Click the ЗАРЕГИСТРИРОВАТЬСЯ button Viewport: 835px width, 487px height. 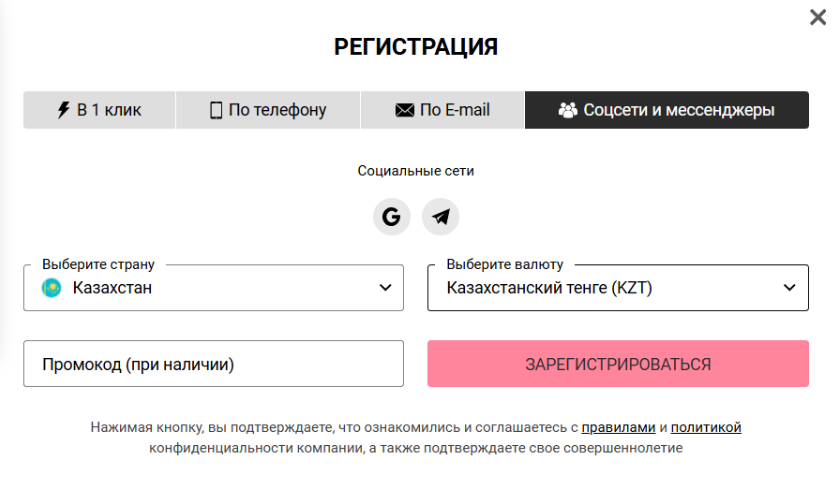[618, 364]
